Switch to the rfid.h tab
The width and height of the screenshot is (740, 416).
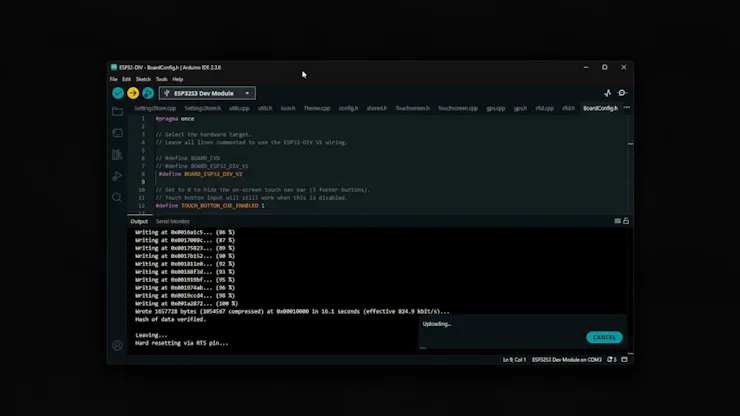[x=568, y=108]
